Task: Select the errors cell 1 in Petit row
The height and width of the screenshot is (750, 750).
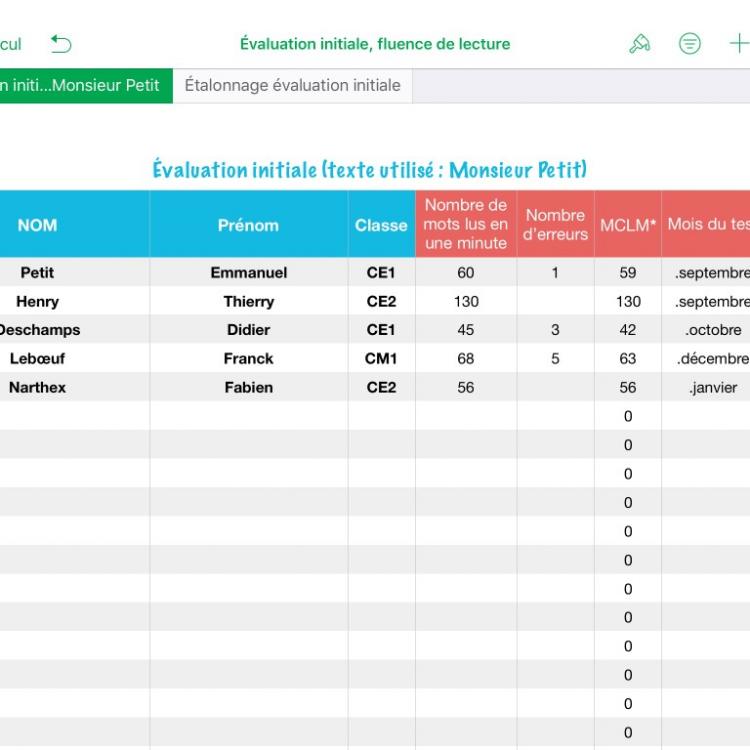Action: pyautogui.click(x=555, y=272)
